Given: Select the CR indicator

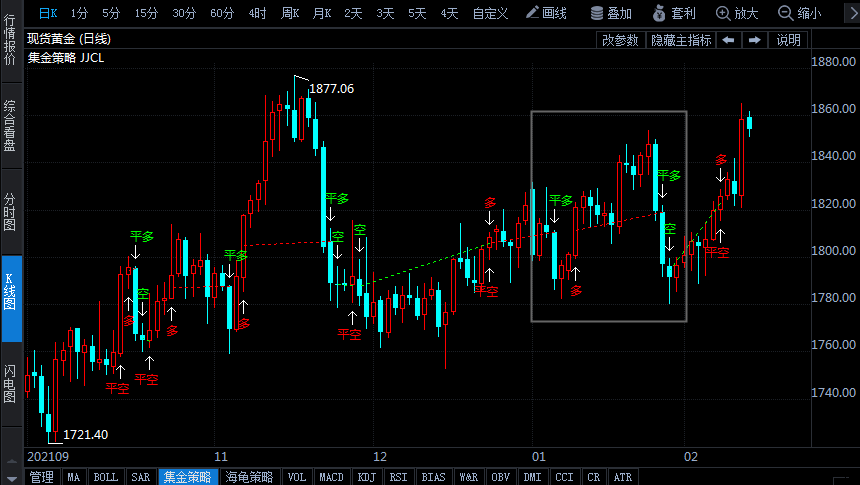Looking at the screenshot, I should (x=593, y=477).
